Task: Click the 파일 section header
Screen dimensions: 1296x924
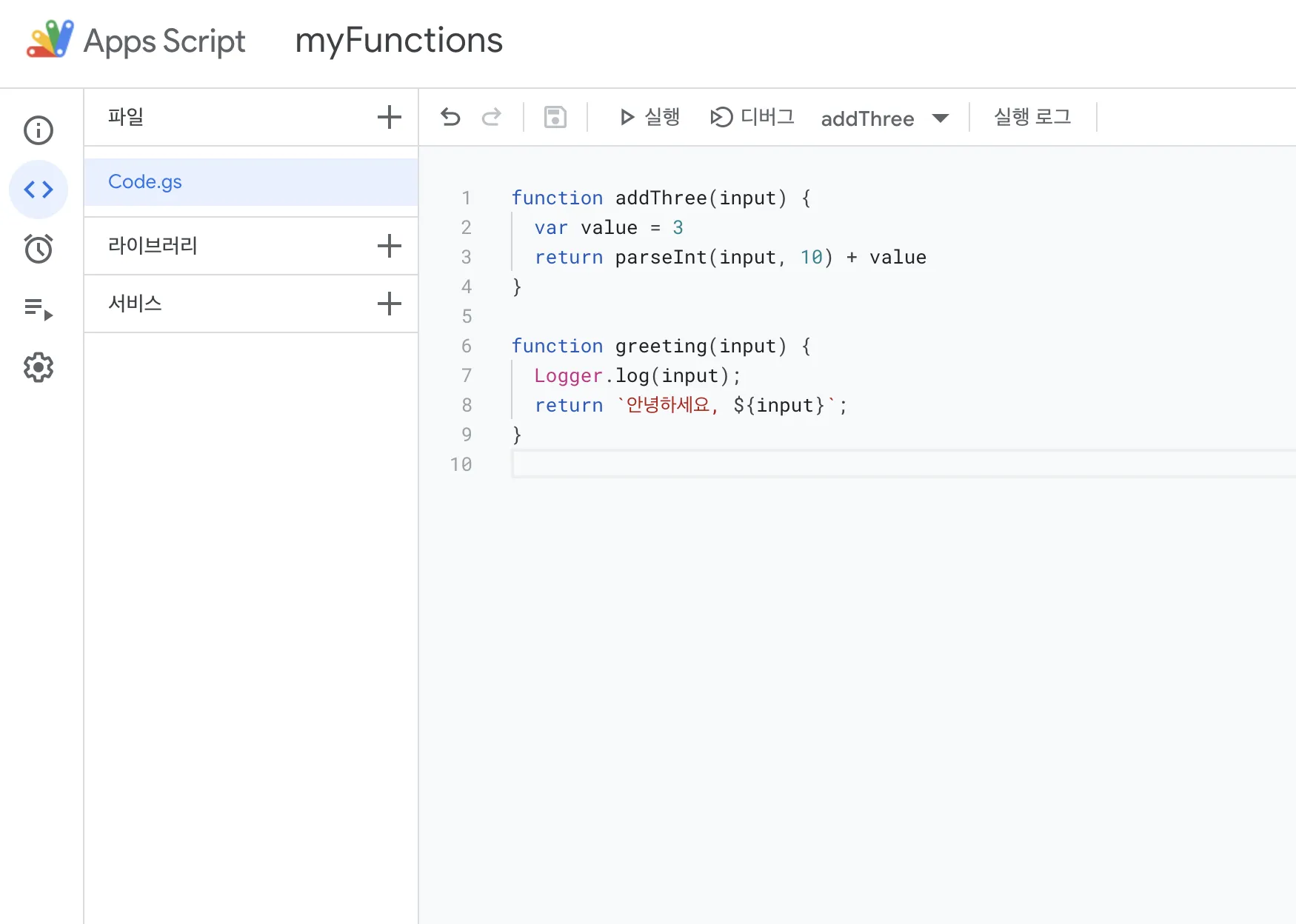Action: tap(126, 117)
